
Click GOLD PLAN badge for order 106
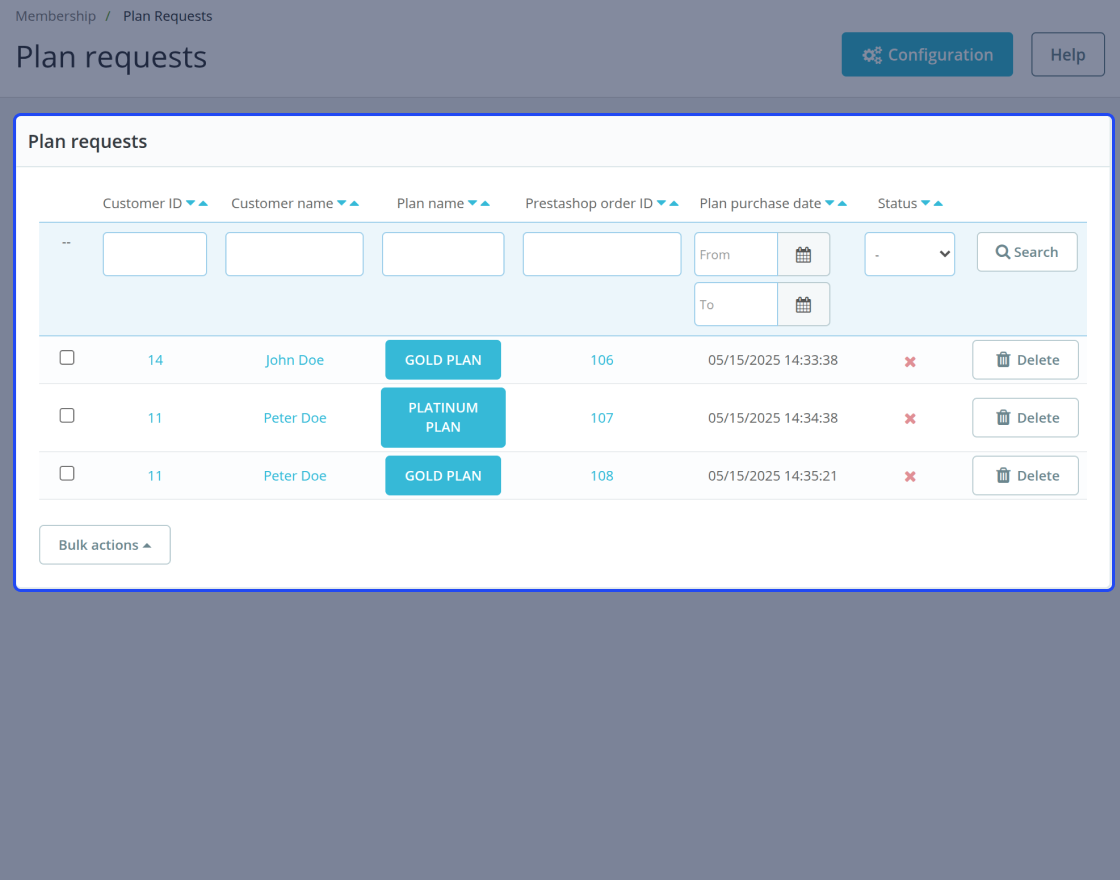pyautogui.click(x=443, y=360)
